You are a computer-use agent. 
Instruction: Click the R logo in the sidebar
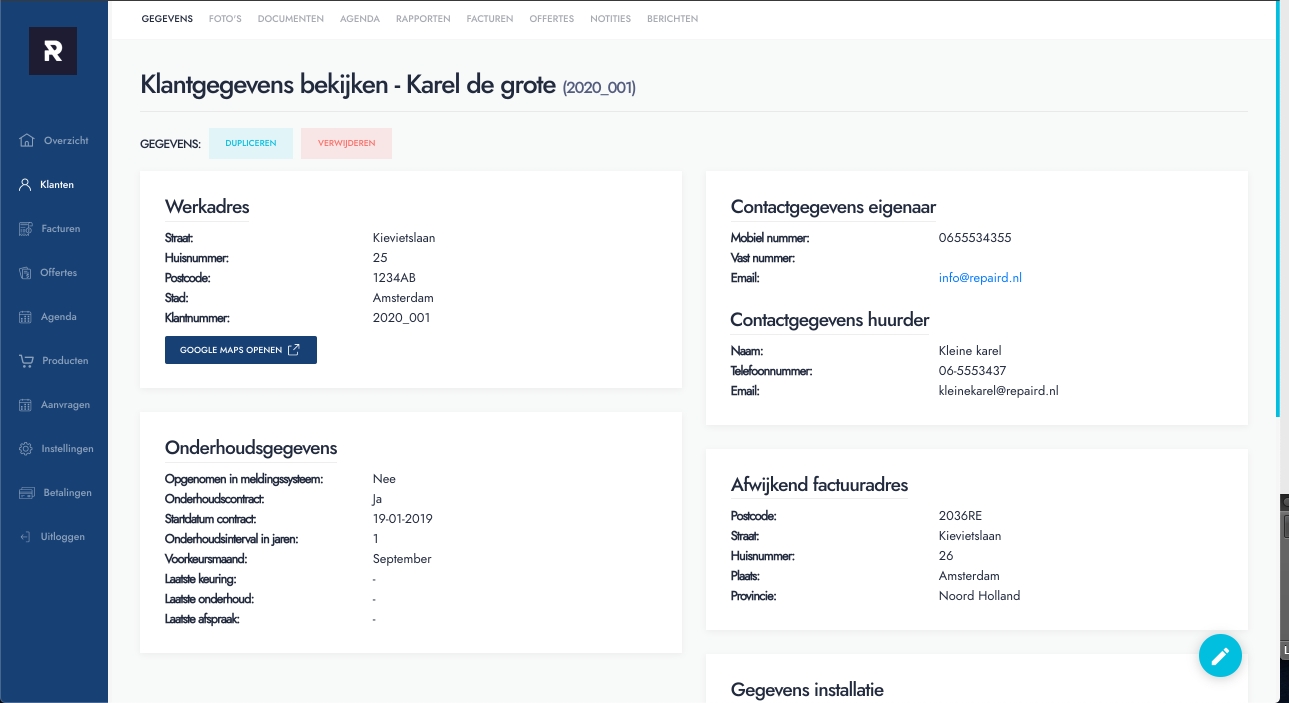(x=52, y=50)
